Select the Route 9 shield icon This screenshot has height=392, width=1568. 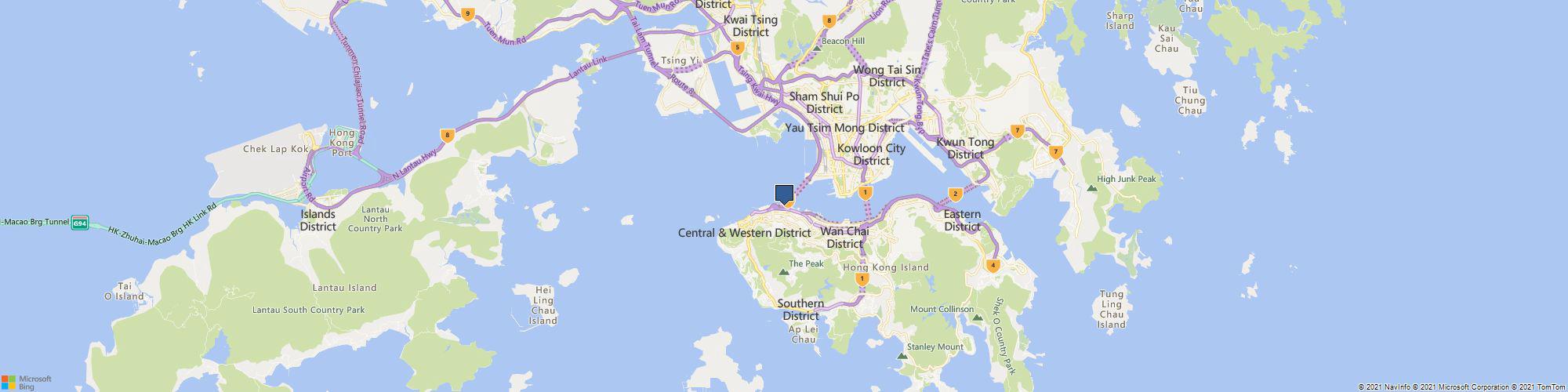click(x=467, y=13)
